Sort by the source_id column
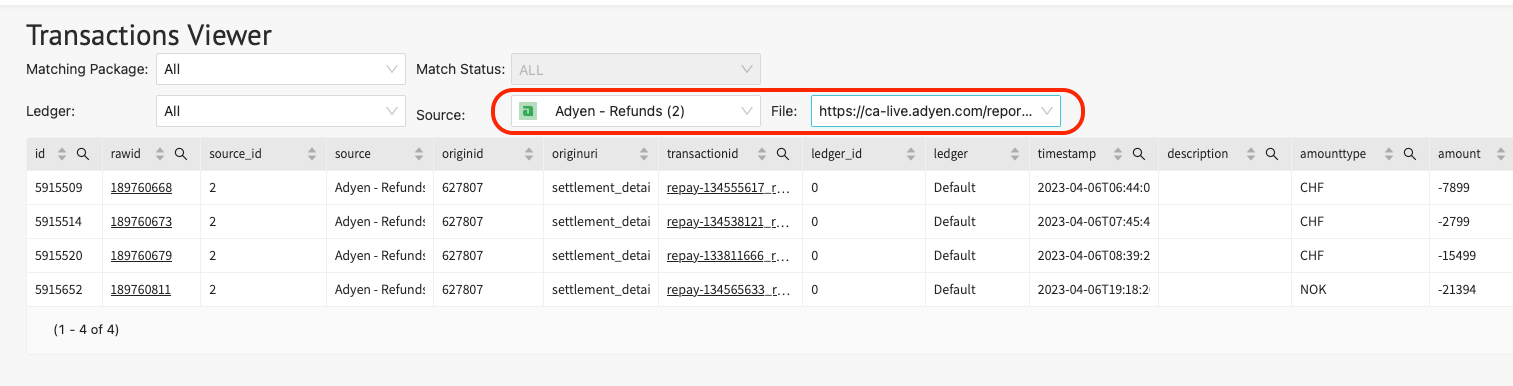Viewport: 1513px width, 386px height. coord(313,154)
